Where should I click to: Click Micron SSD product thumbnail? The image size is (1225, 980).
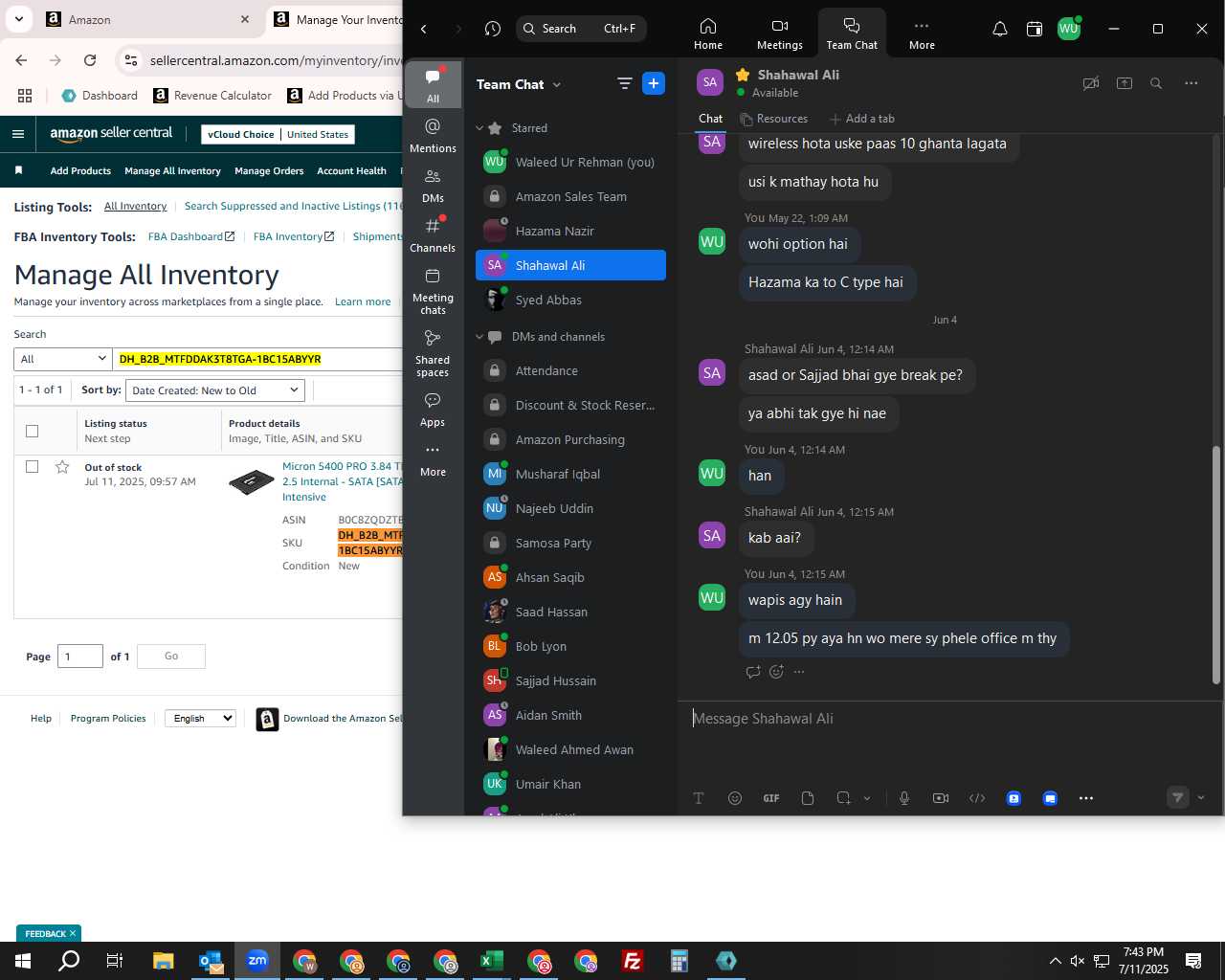tap(252, 482)
